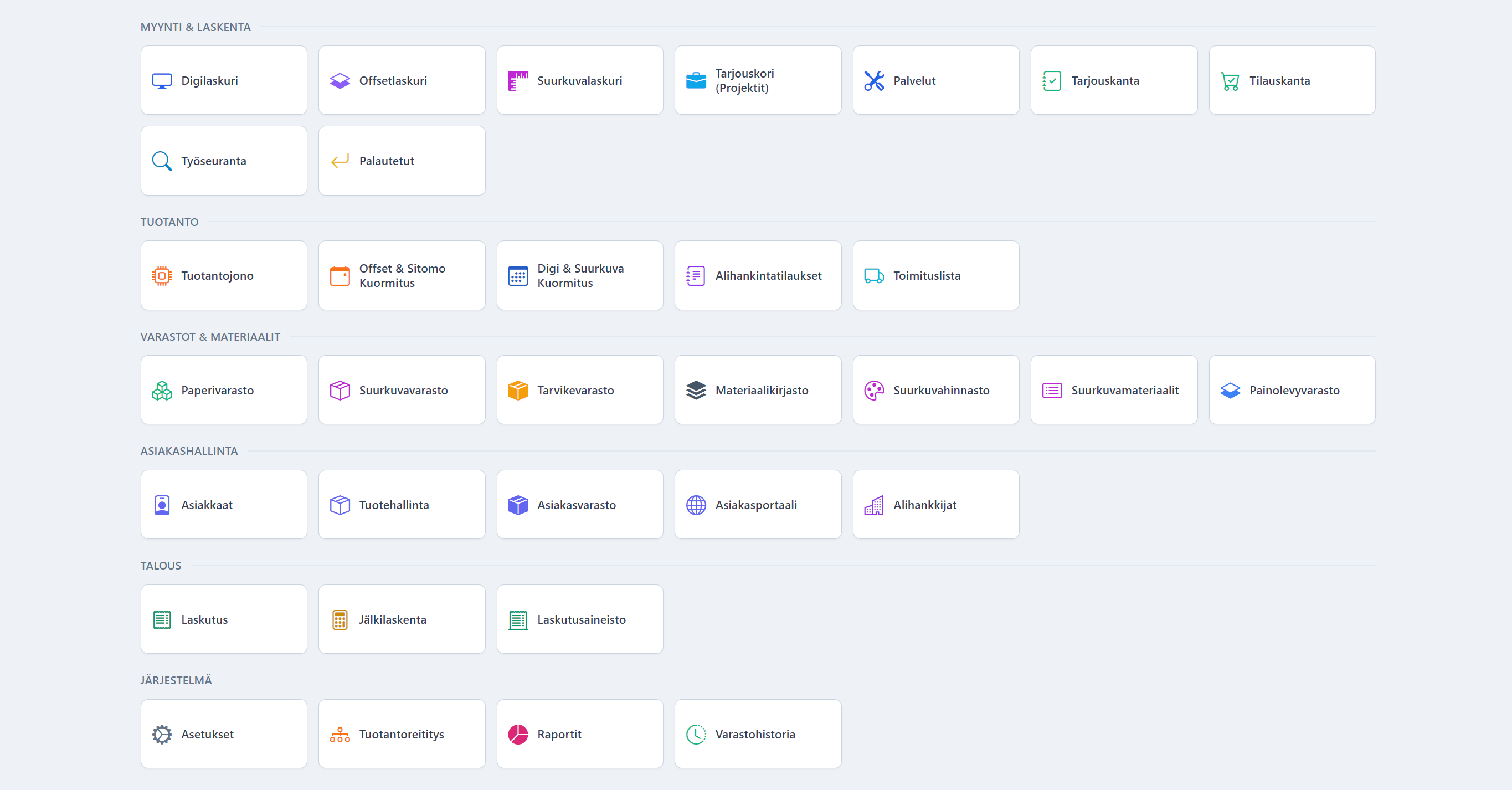Click the Tuotantoreititys hierarchy icon
Screen dimensions: 1512x790
340,734
